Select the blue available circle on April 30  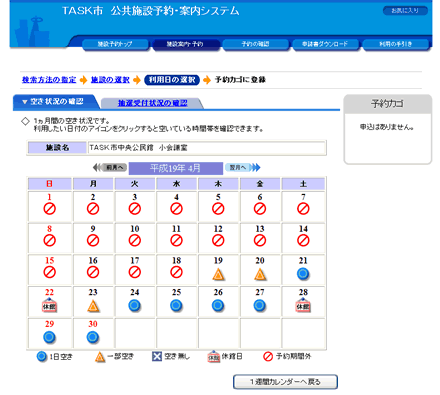[x=93, y=337]
